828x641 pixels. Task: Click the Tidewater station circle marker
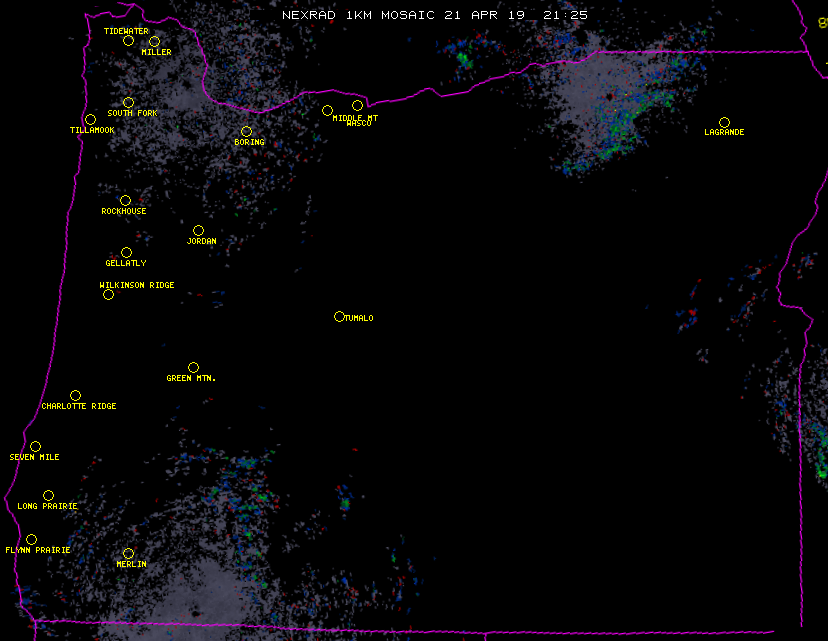click(x=128, y=41)
